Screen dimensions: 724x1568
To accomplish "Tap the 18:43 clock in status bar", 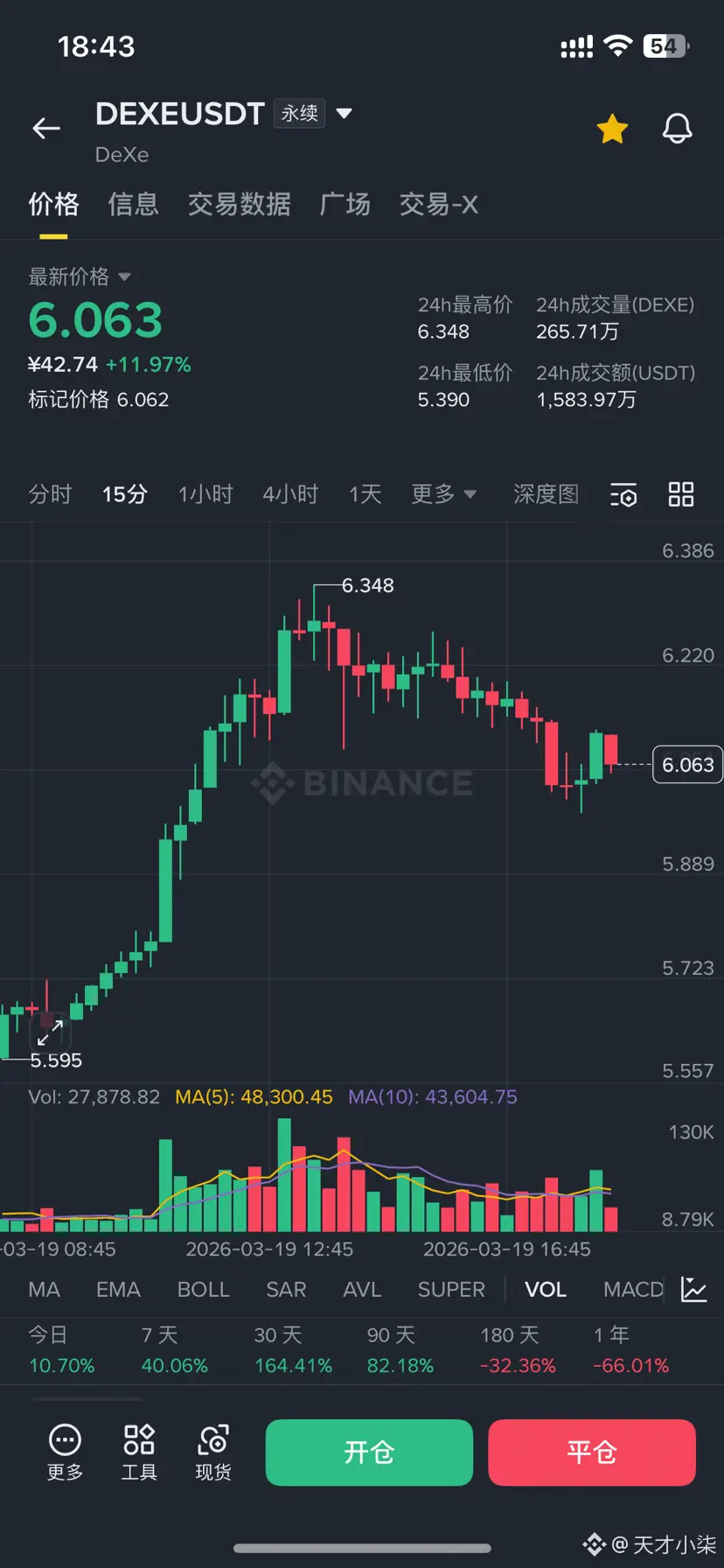I will click(96, 45).
